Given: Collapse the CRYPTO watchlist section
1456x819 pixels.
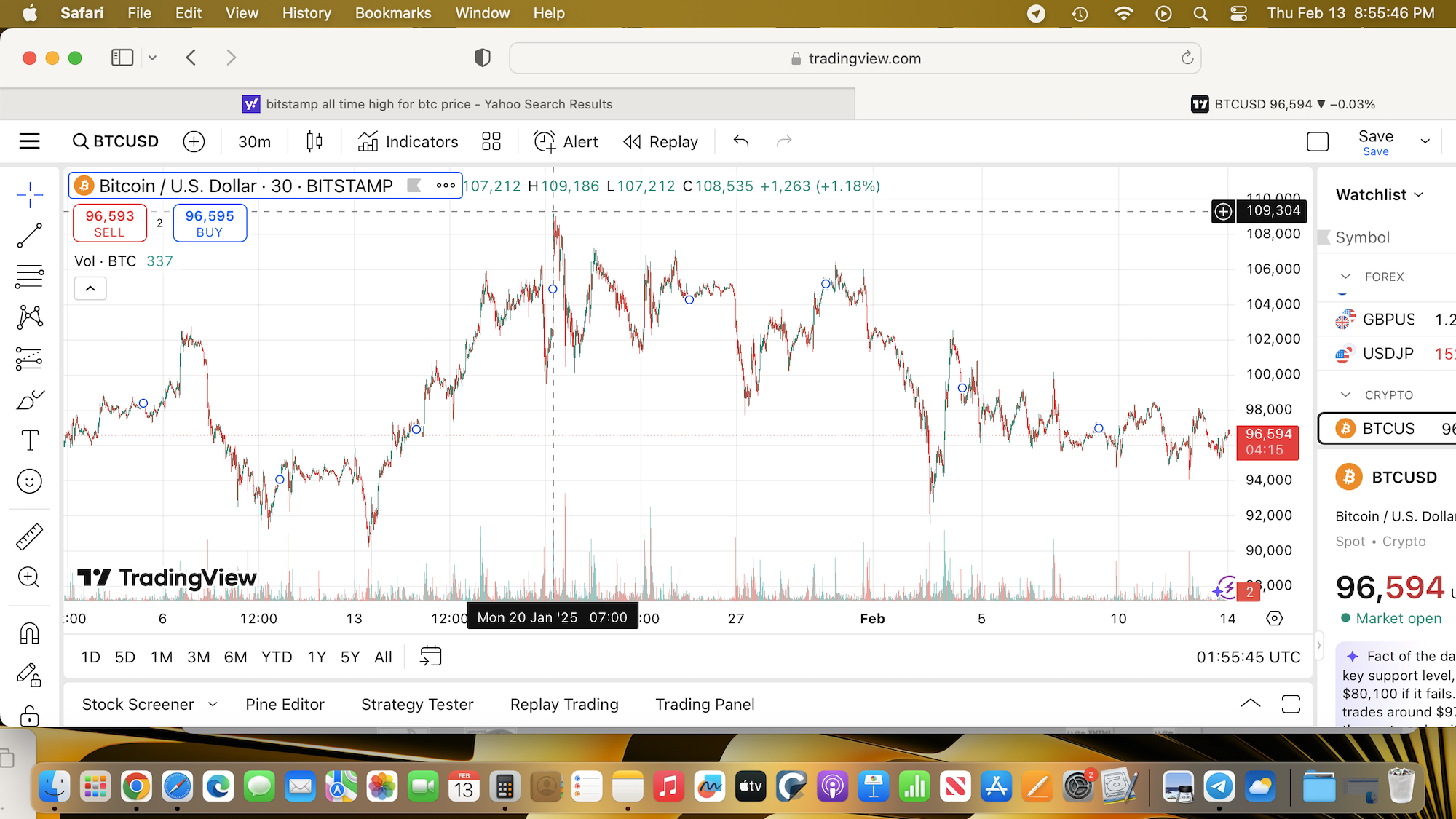Looking at the screenshot, I should pyautogui.click(x=1345, y=395).
